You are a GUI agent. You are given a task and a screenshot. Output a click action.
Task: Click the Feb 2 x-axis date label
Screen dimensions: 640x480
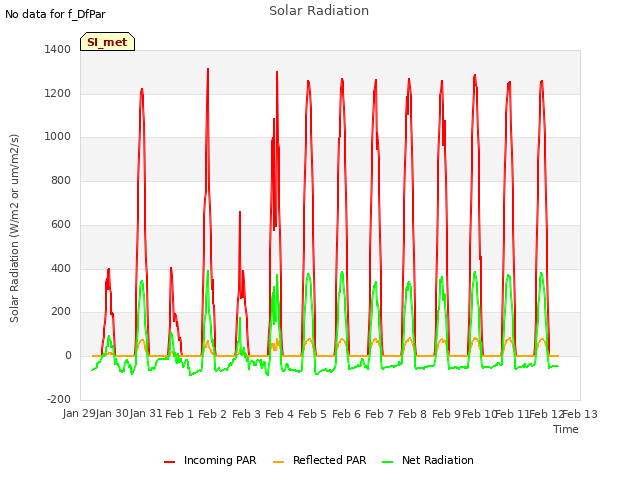tap(212, 414)
